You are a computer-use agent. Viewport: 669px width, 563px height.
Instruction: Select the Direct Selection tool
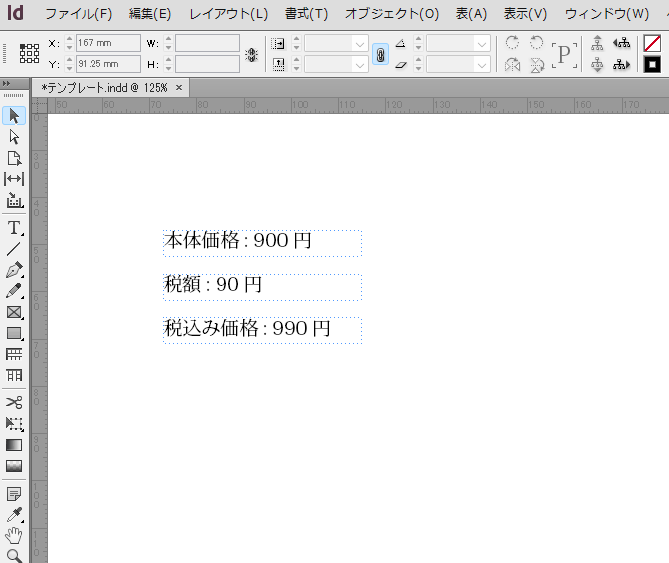[14, 137]
